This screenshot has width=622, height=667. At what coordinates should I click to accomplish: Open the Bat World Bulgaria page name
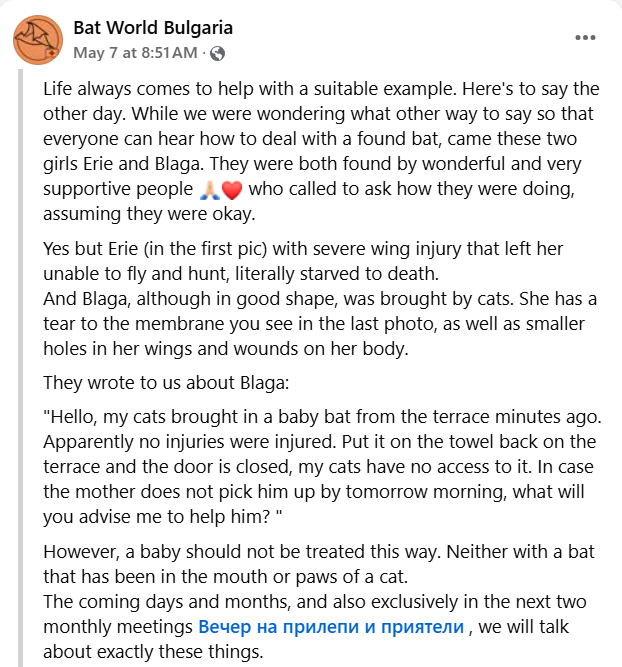click(x=153, y=28)
